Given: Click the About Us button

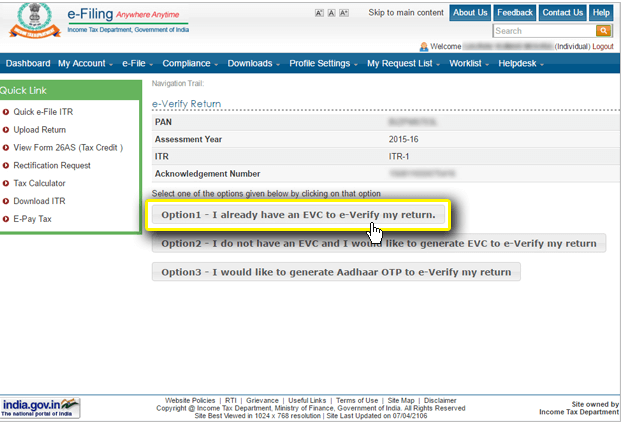Looking at the screenshot, I should coord(470,13).
